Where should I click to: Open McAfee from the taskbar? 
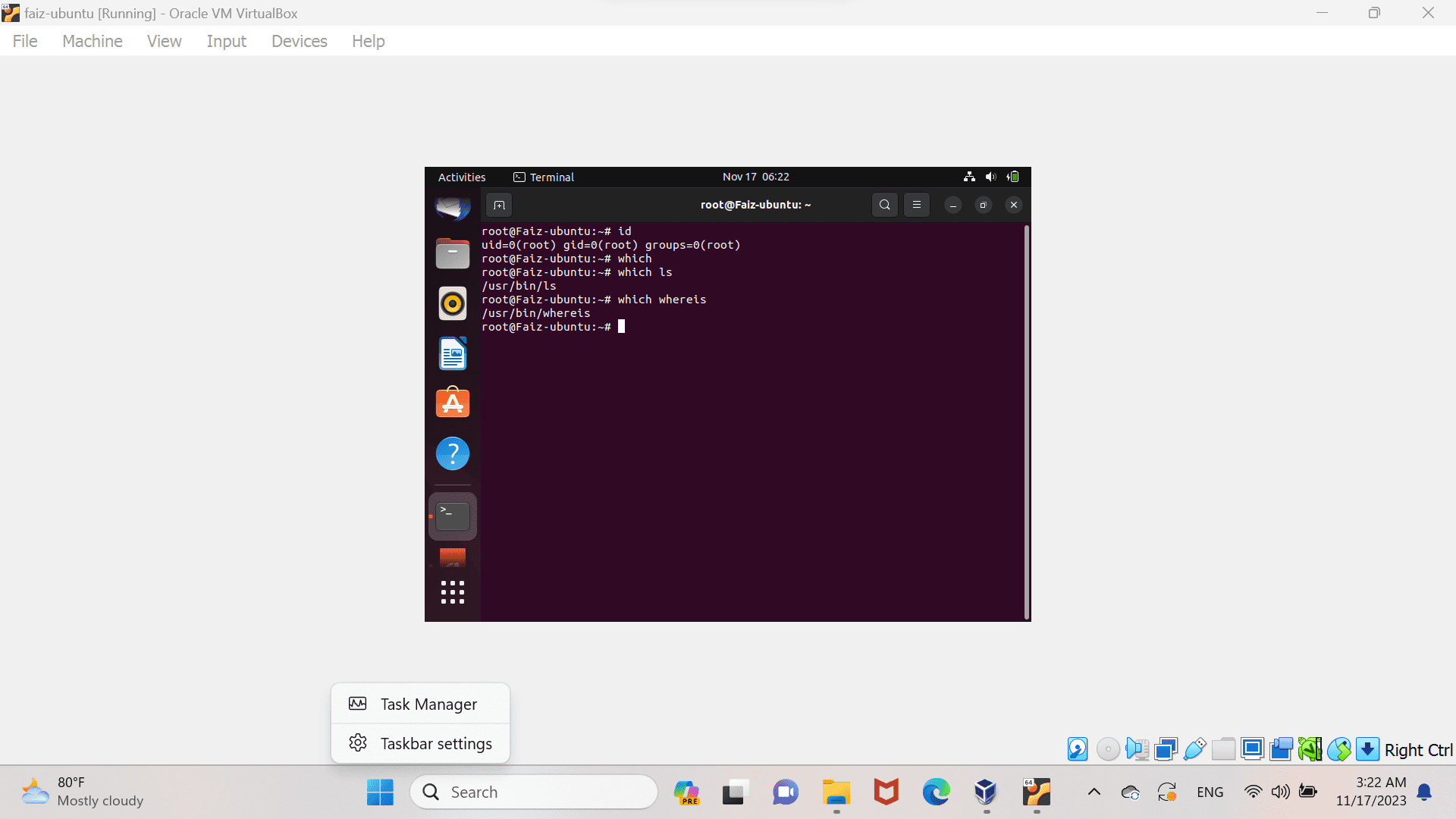[x=886, y=792]
